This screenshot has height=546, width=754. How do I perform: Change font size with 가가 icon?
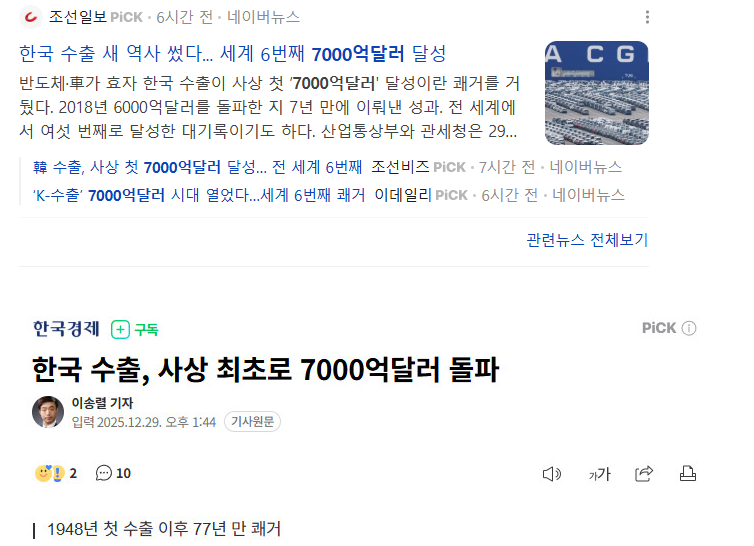click(x=599, y=474)
